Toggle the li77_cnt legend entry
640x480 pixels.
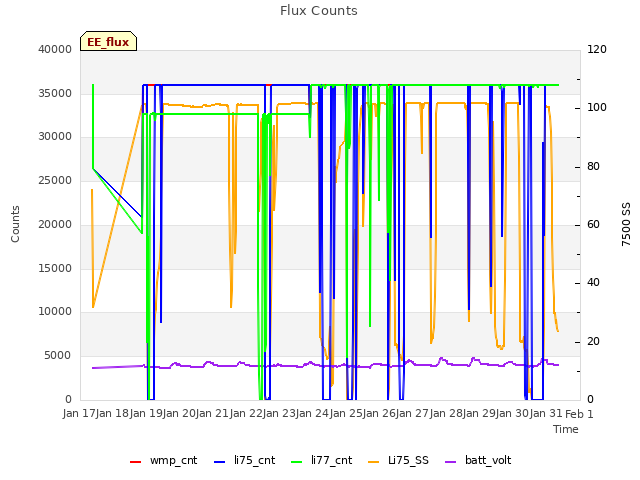[x=322, y=460]
